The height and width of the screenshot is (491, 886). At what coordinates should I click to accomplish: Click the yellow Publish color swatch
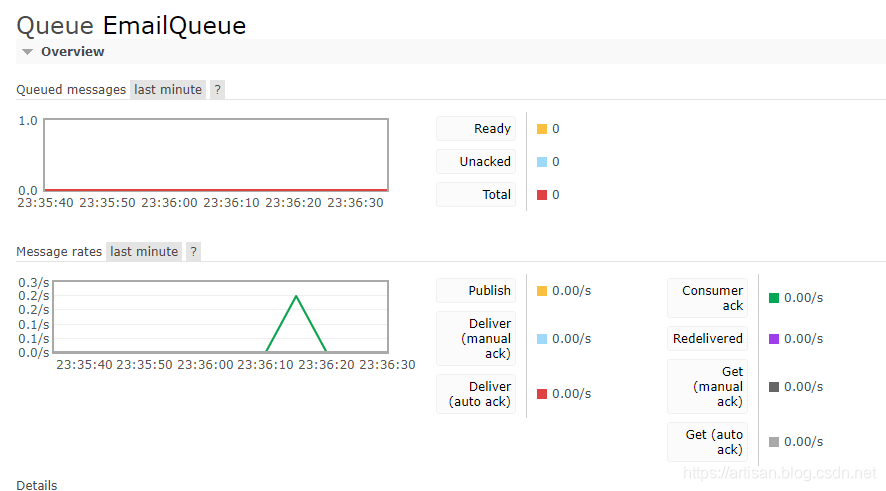(542, 291)
